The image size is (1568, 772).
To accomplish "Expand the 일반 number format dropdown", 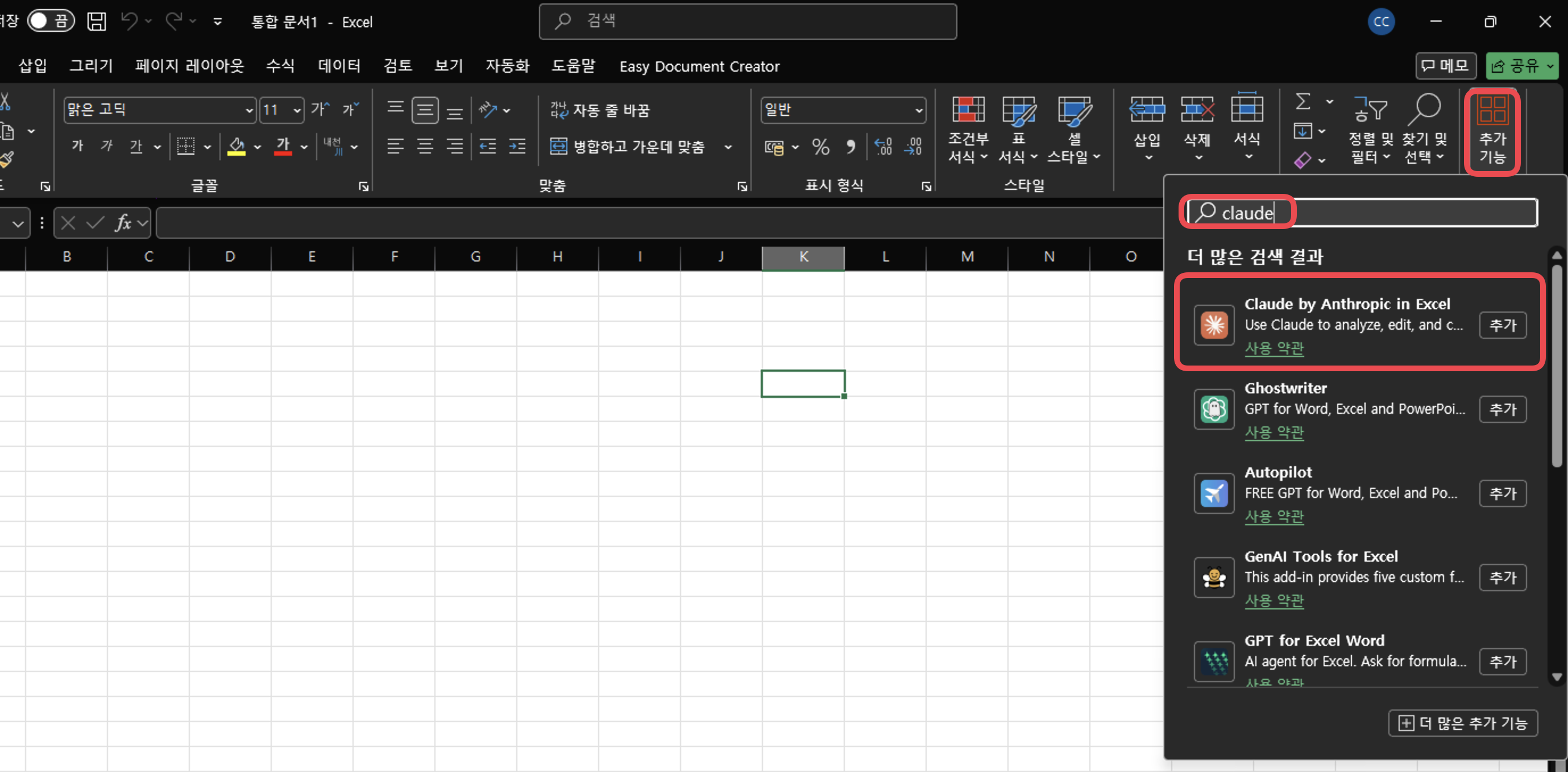I will coord(918,111).
